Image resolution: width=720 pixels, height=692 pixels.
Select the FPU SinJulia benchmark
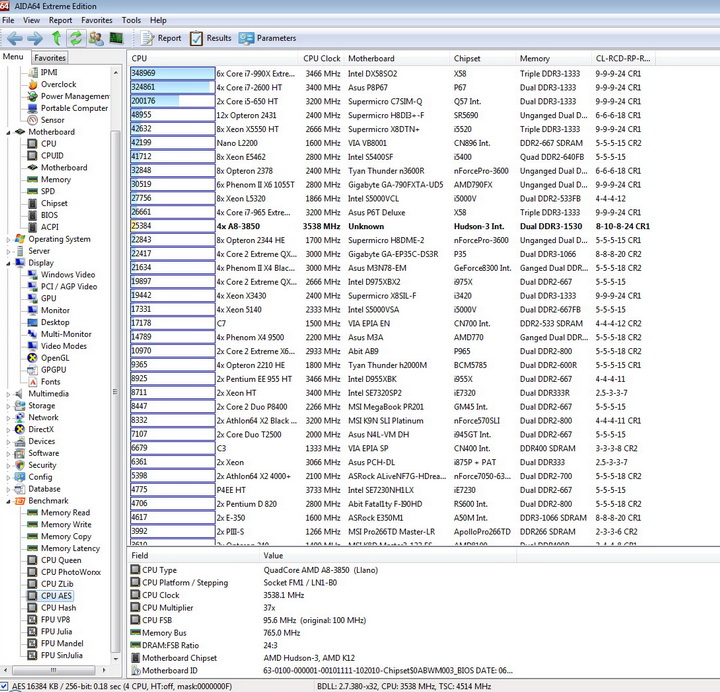(55, 655)
